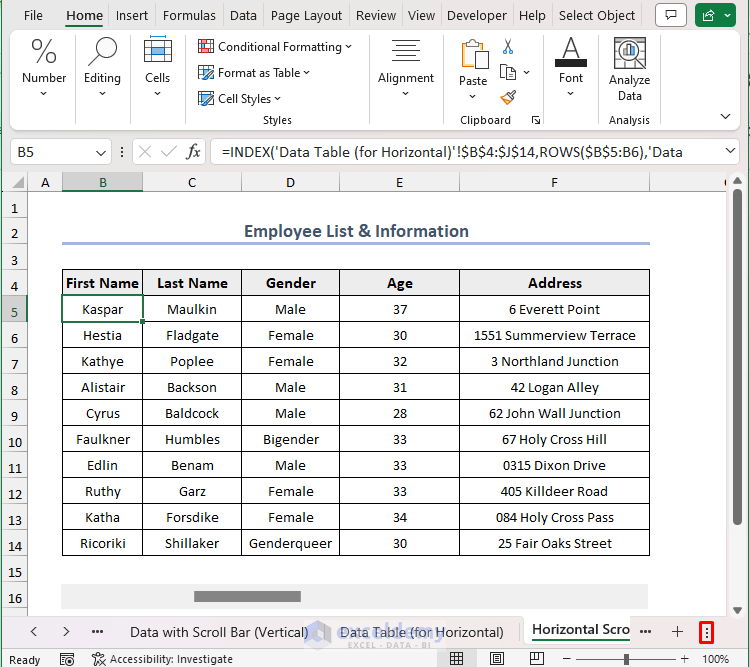Viewport: 750px width, 667px height.
Task: Click the Enter formula checkmark icon
Action: click(x=168, y=152)
